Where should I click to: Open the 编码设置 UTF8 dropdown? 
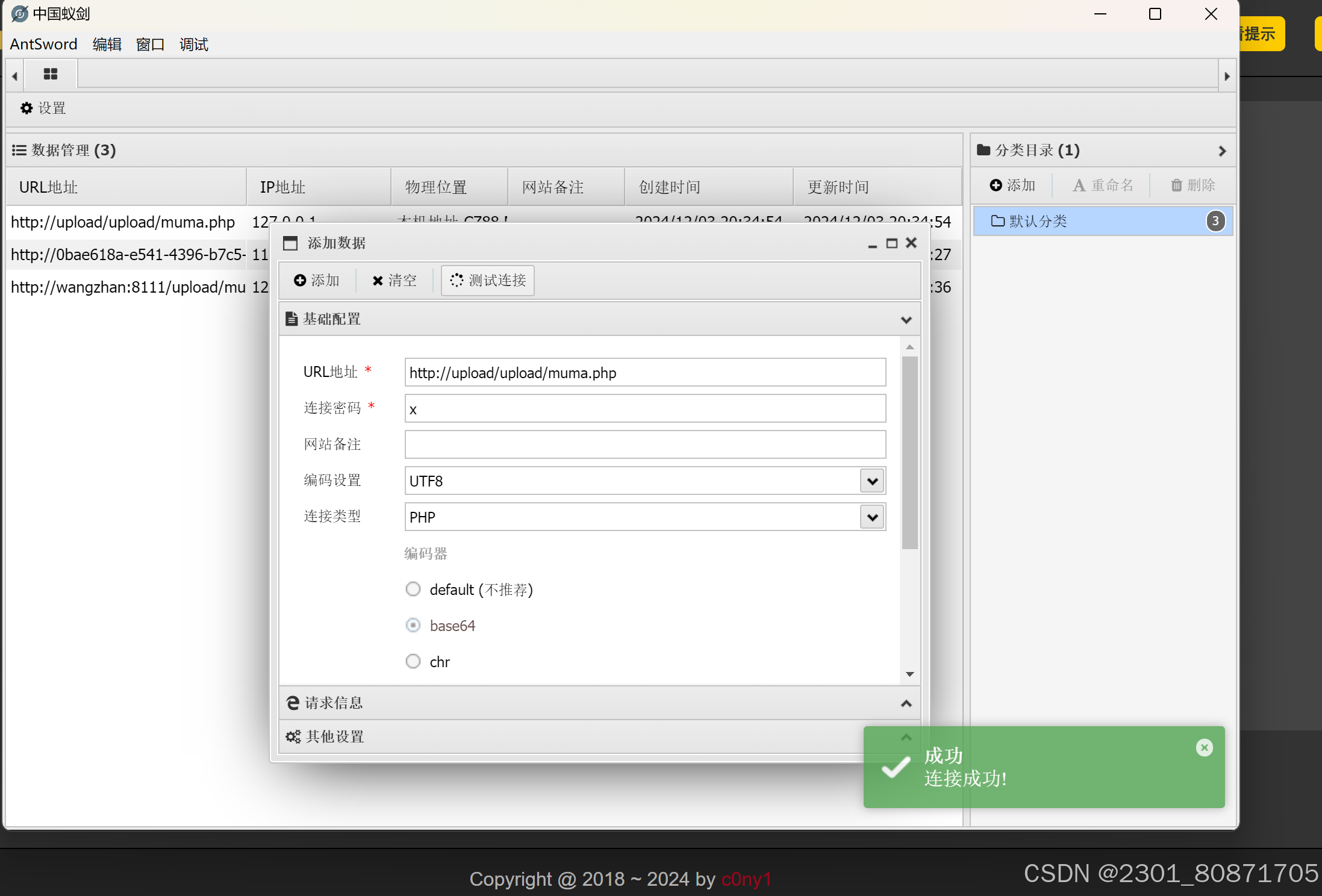click(x=871, y=481)
